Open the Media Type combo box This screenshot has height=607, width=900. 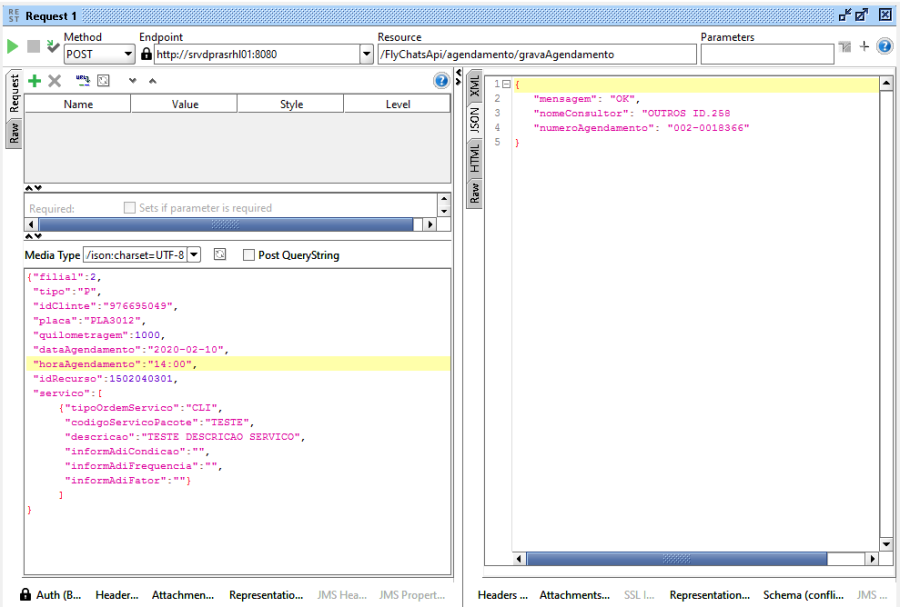coord(194,255)
